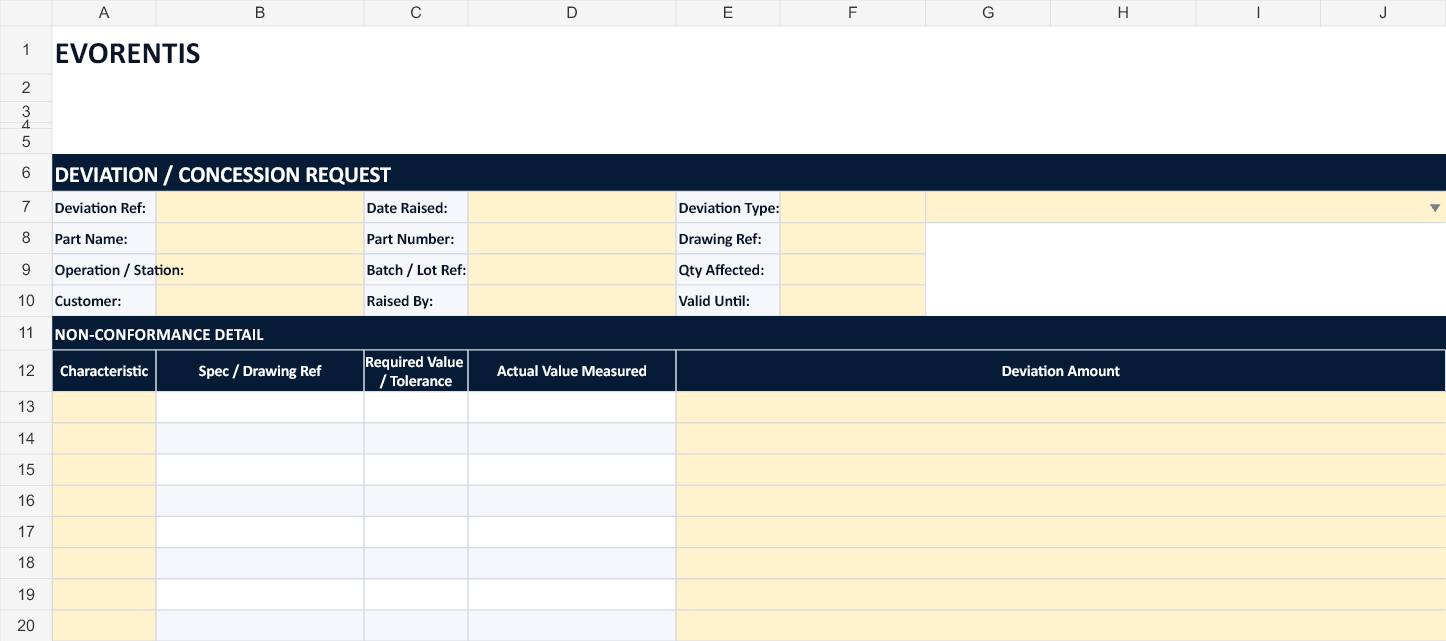The image size is (1446, 641).
Task: Click the Operation / Station: label
Action: point(119,270)
